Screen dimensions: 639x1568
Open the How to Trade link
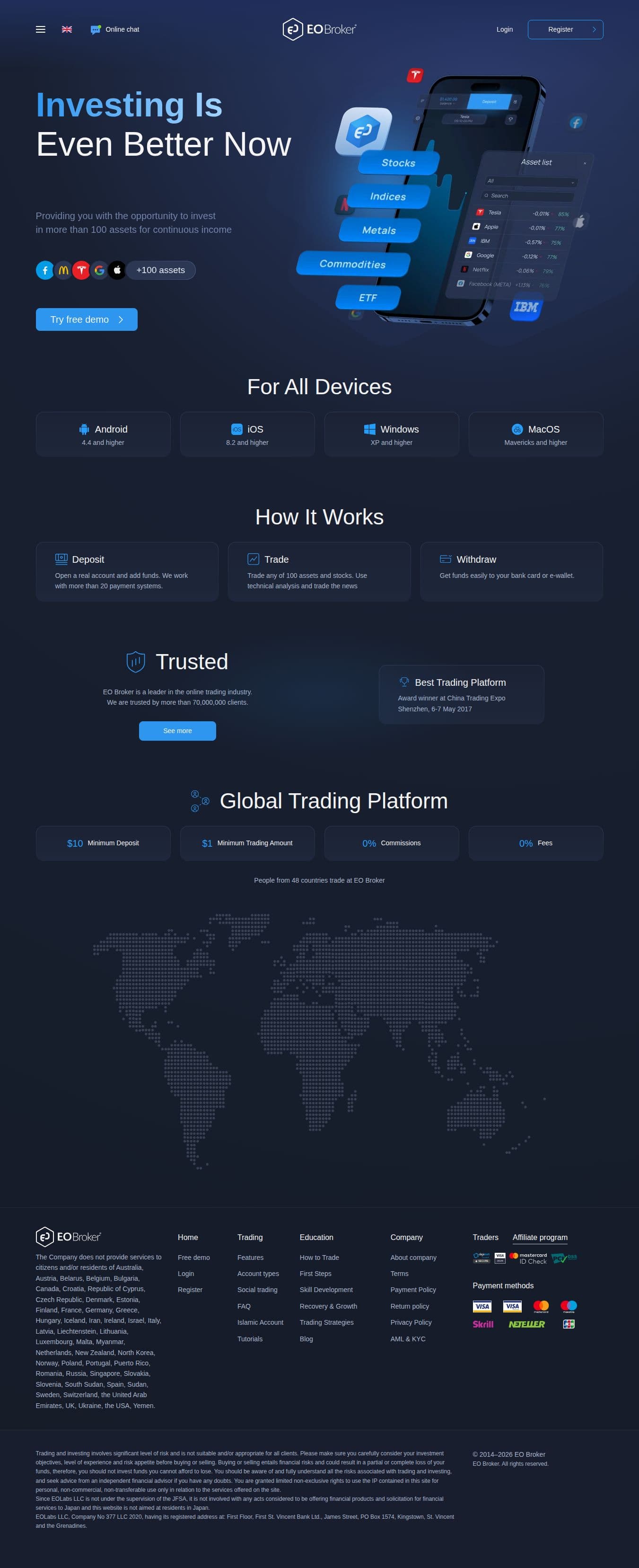coord(320,1258)
